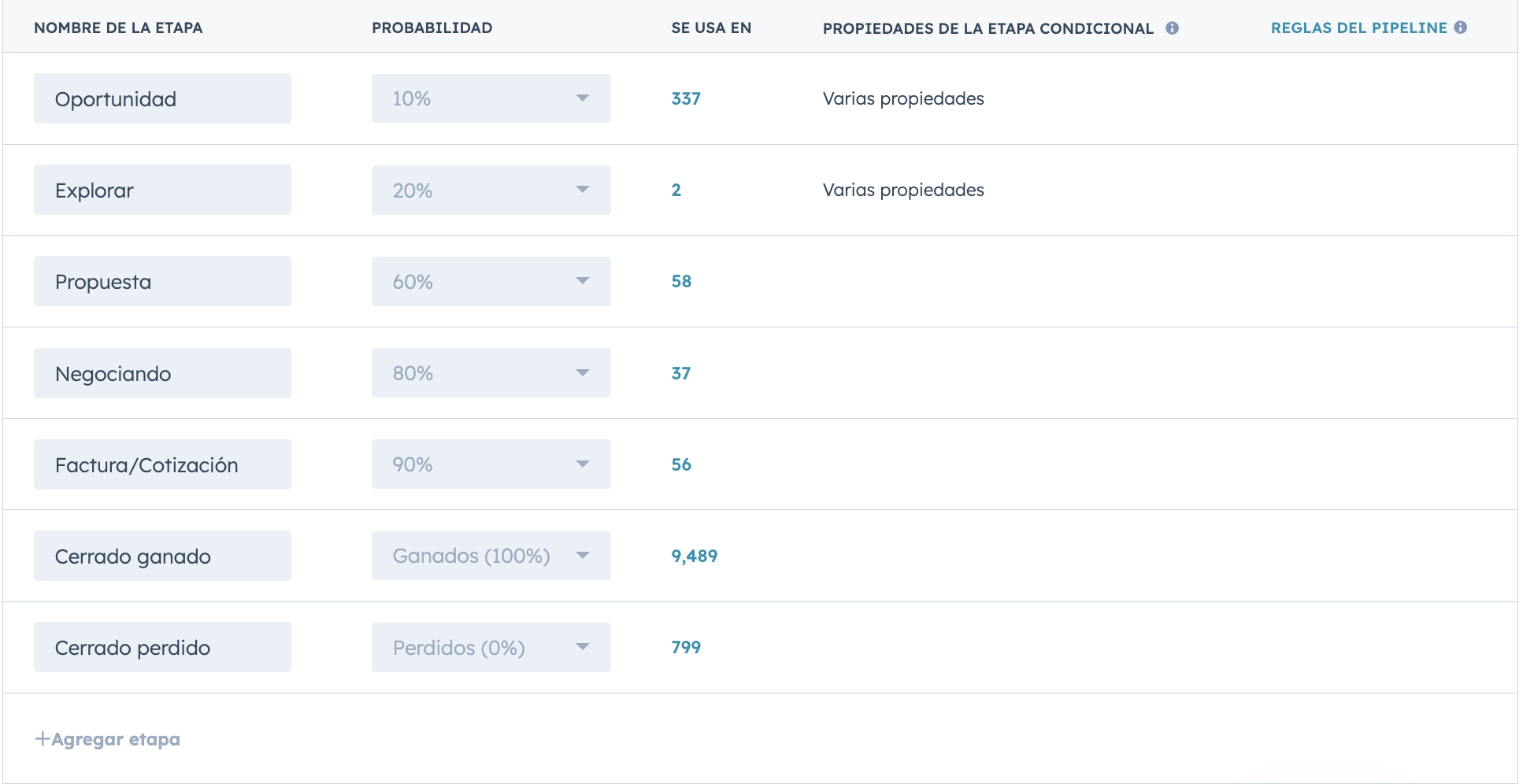The image size is (1523, 784).
Task: Expand the 80% dropdown for Negociando
Action: click(x=491, y=373)
